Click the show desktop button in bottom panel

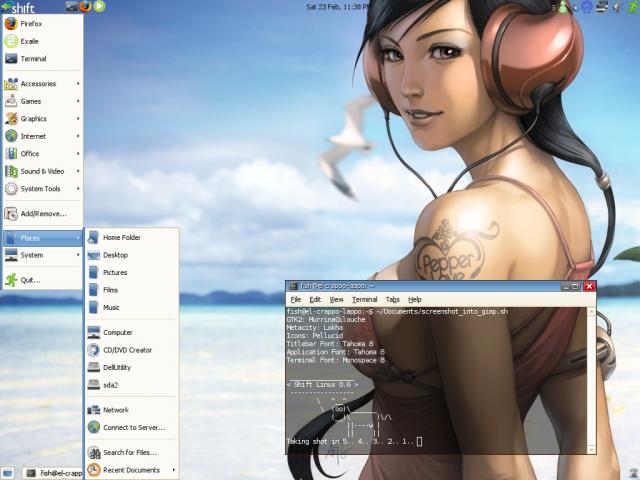[7, 473]
